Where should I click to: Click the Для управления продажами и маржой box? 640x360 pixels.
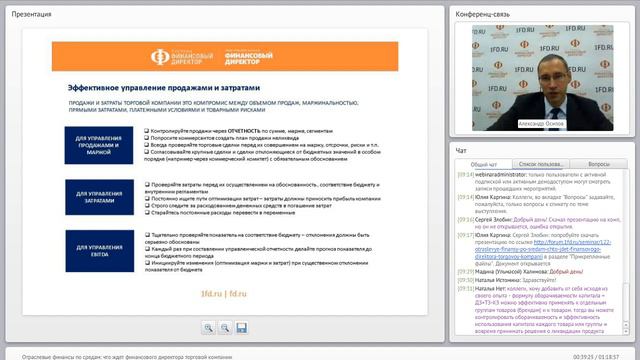click(99, 145)
